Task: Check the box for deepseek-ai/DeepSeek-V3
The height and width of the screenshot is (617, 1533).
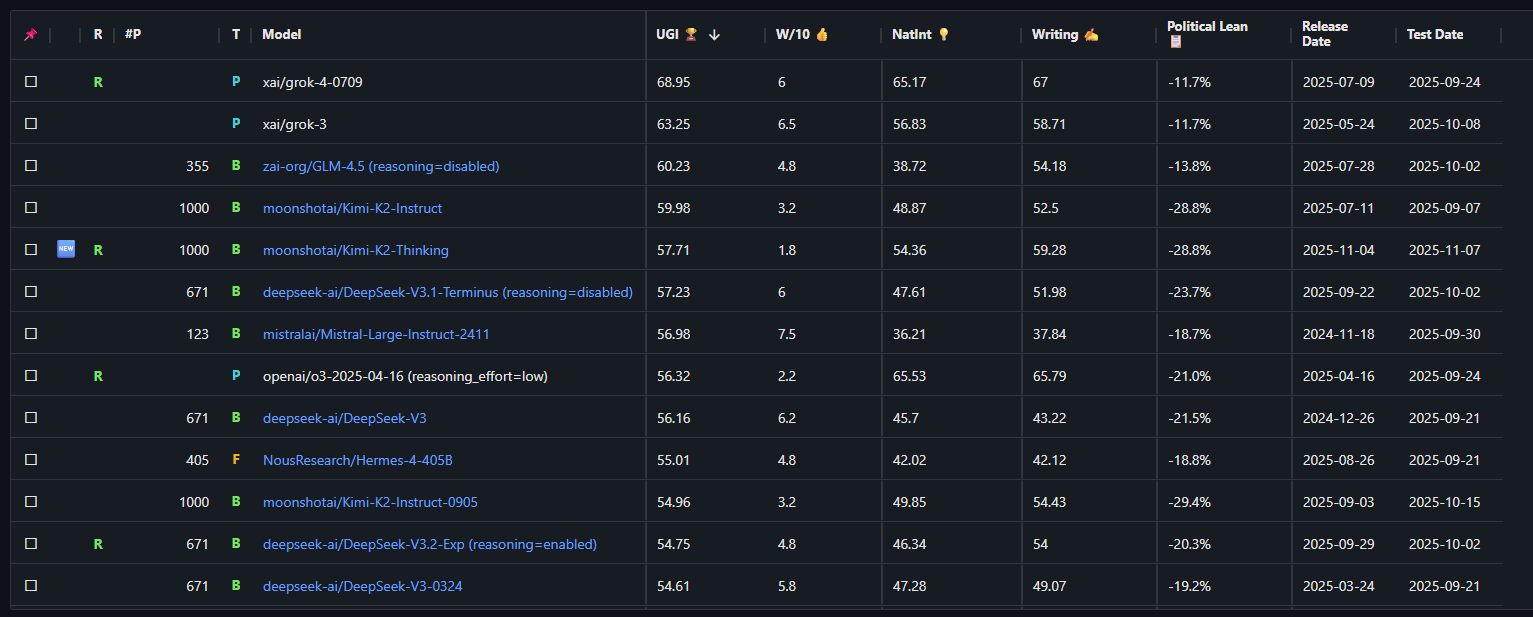Action: (x=31, y=418)
